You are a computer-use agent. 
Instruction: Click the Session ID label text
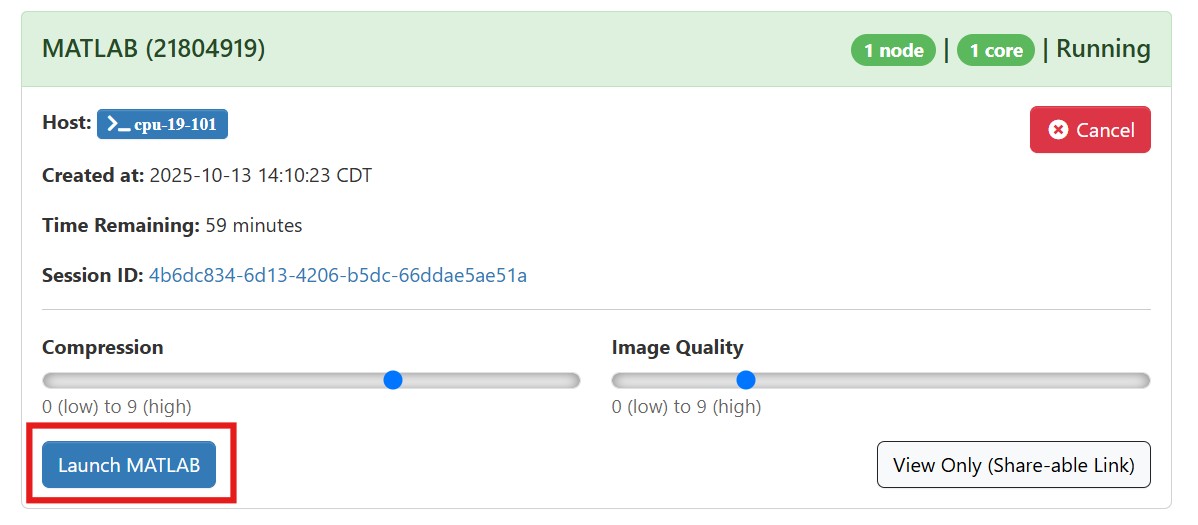(x=92, y=275)
